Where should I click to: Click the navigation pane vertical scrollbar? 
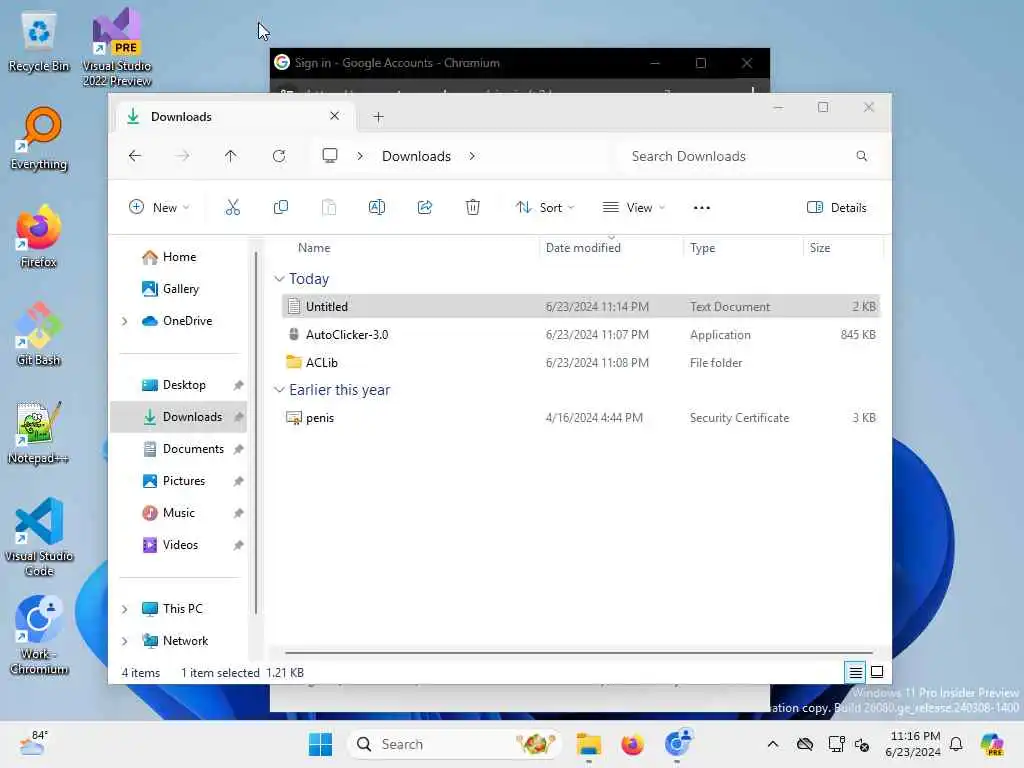coord(256,431)
